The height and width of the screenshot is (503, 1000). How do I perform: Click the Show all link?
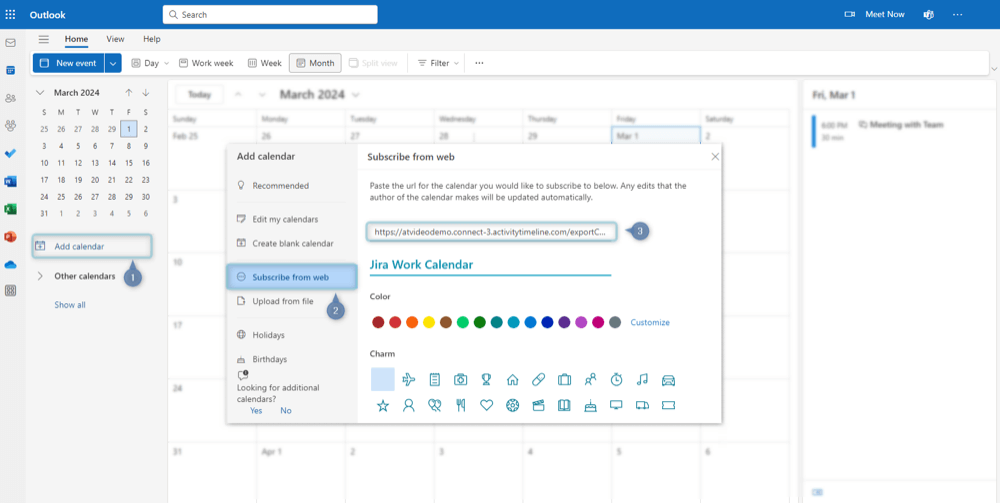(70, 305)
